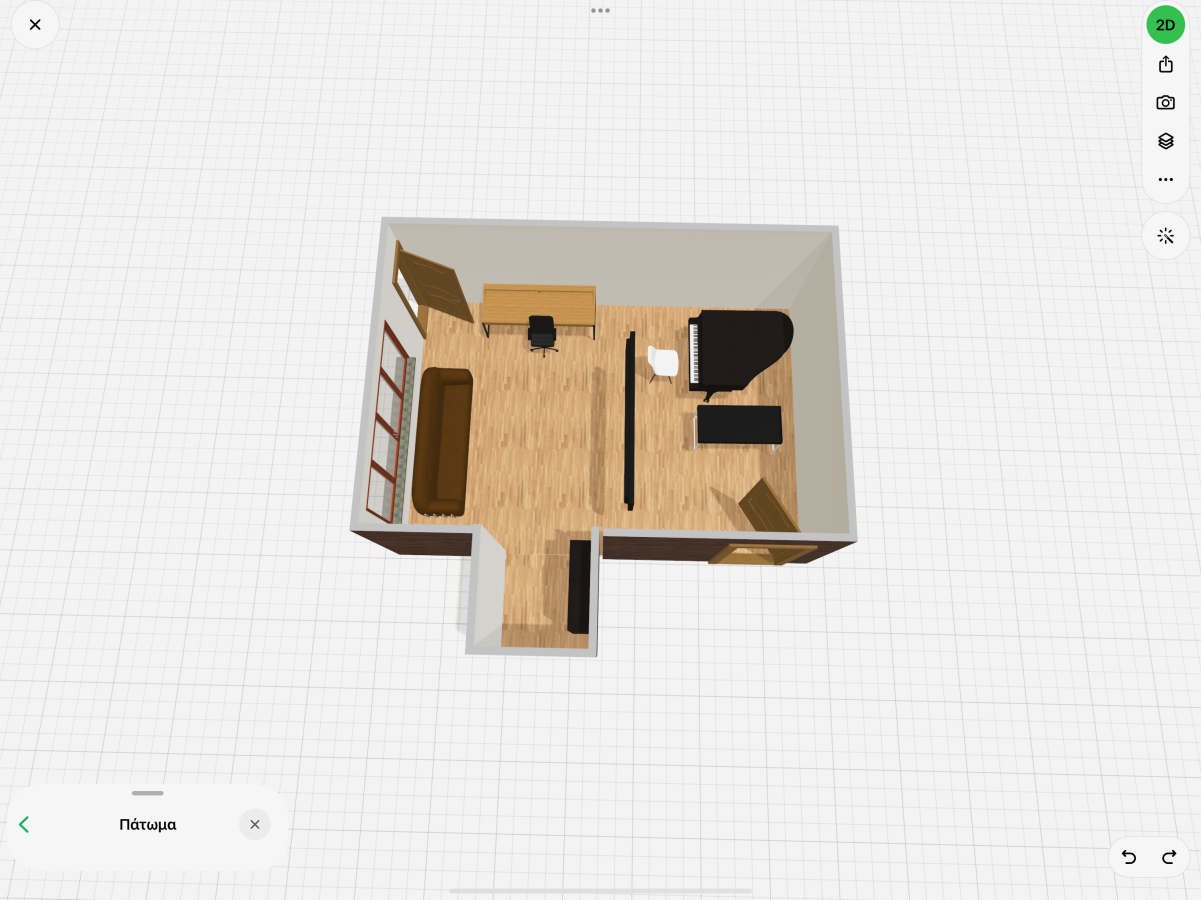The image size is (1201, 900).
Task: Tap the Πάτωμα panel title
Action: 147,825
